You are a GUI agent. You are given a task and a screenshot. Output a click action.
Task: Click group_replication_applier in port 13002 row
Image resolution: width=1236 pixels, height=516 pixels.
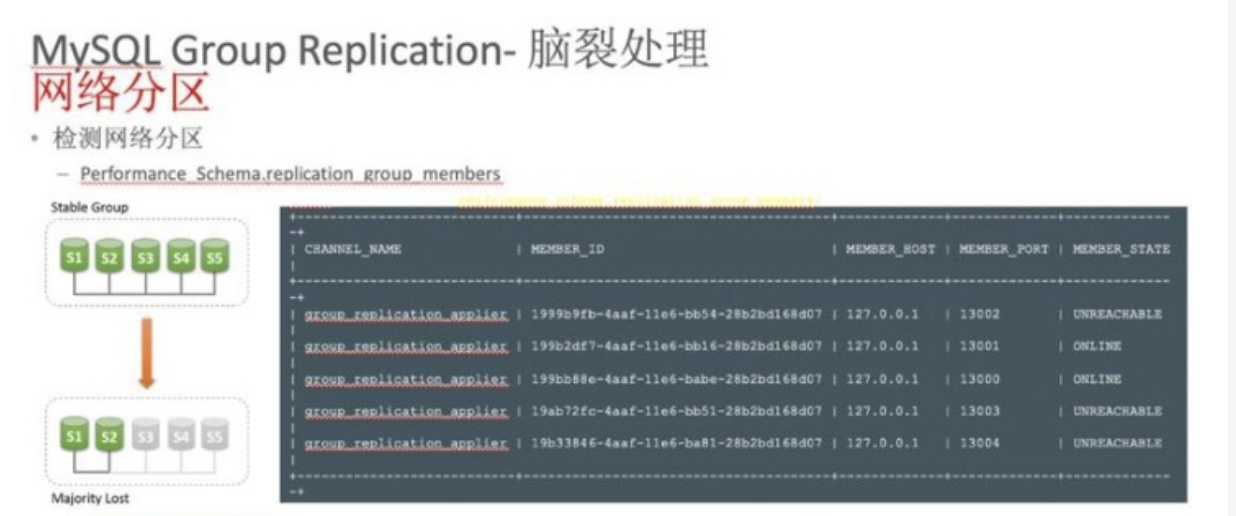pos(406,314)
